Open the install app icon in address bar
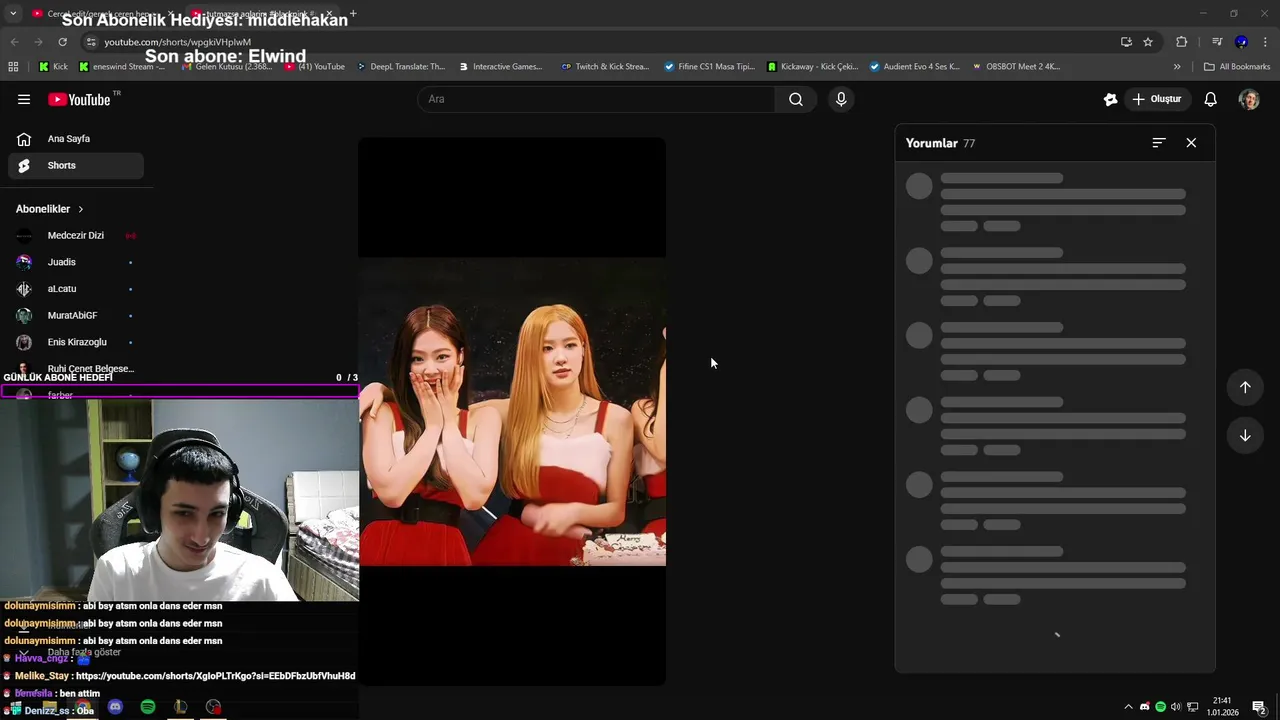Screen dimensions: 1280x720 pyautogui.click(x=1126, y=42)
